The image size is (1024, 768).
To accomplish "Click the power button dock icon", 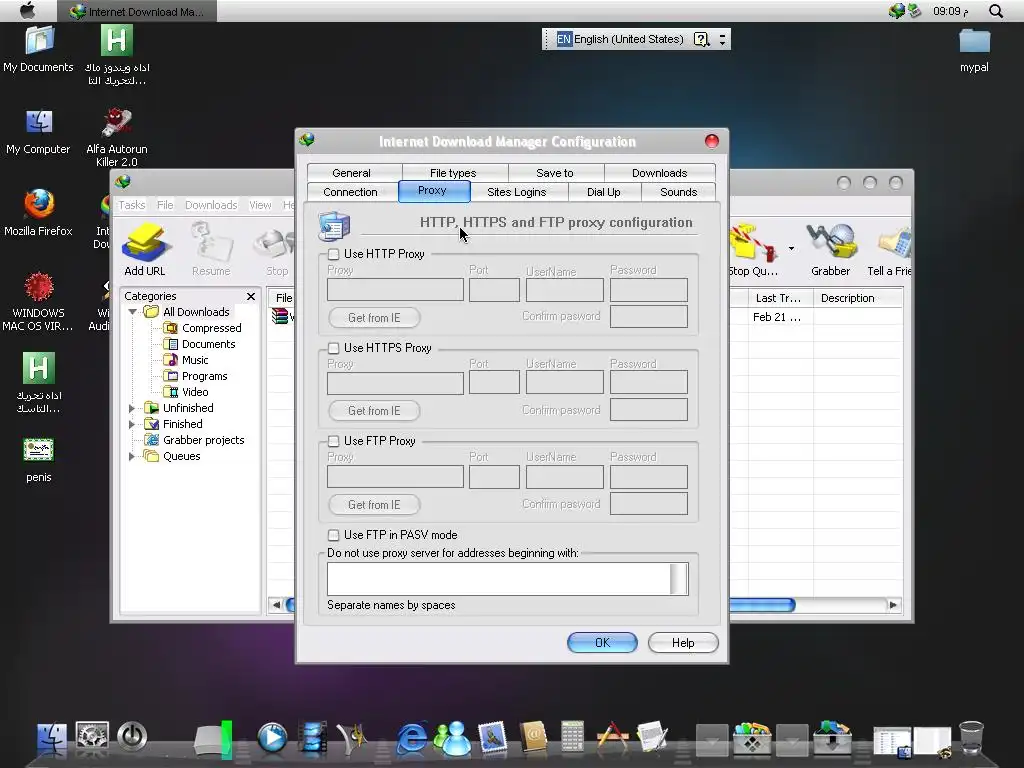I will click(132, 738).
